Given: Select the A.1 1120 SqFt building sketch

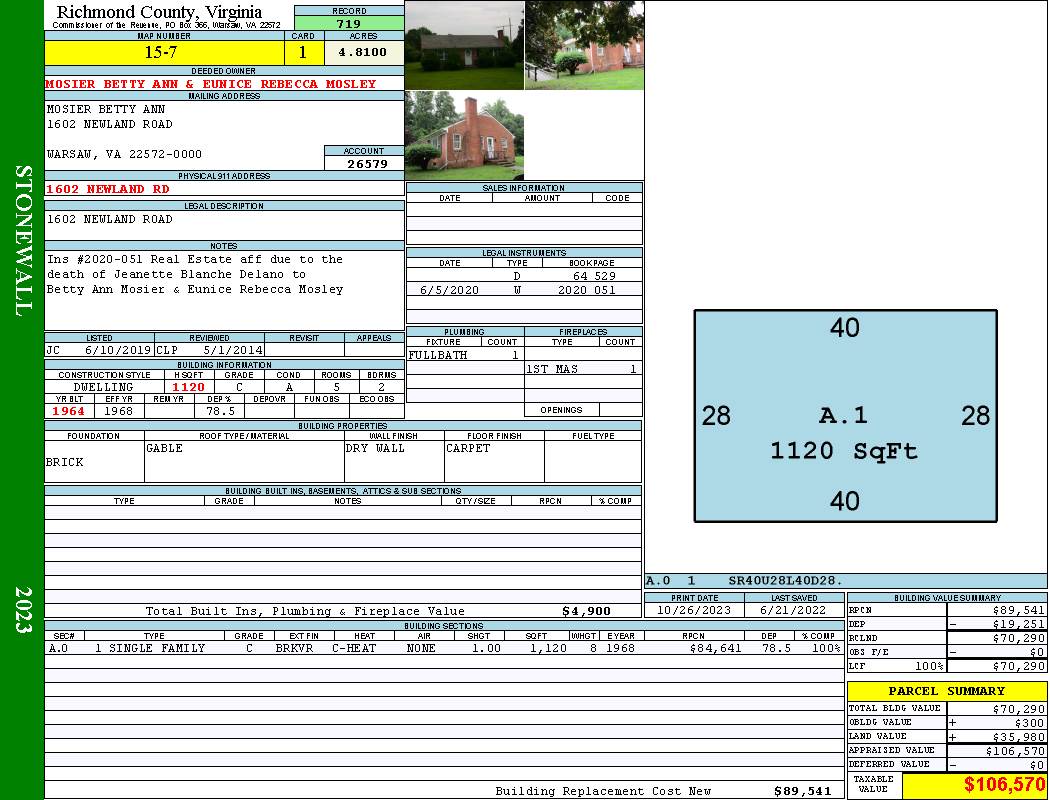Looking at the screenshot, I should click(x=845, y=416).
